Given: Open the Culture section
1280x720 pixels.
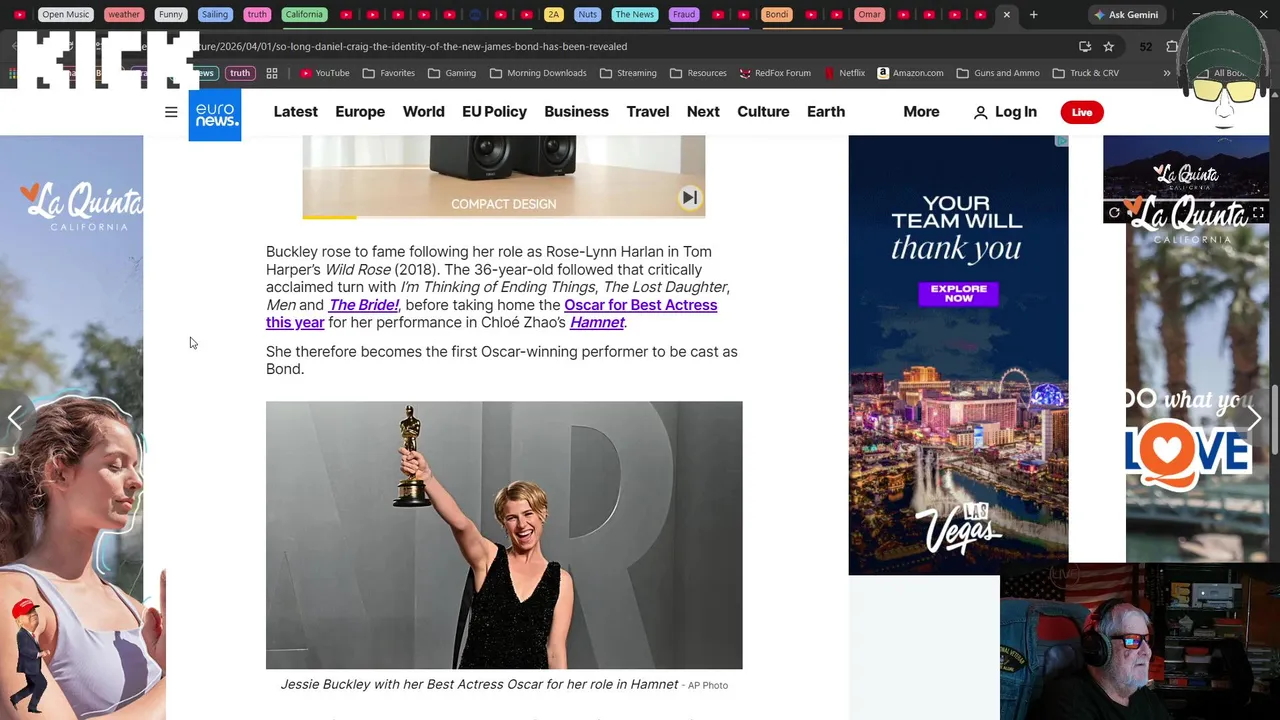Looking at the screenshot, I should coord(763,112).
